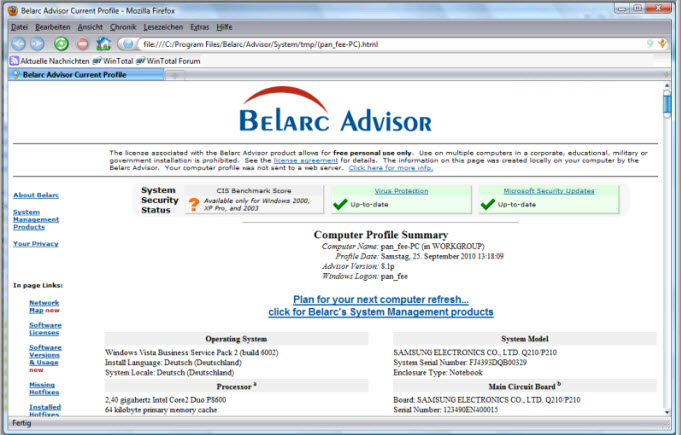Click the Main Circuit Board section header
The image size is (681, 435).
click(525, 386)
